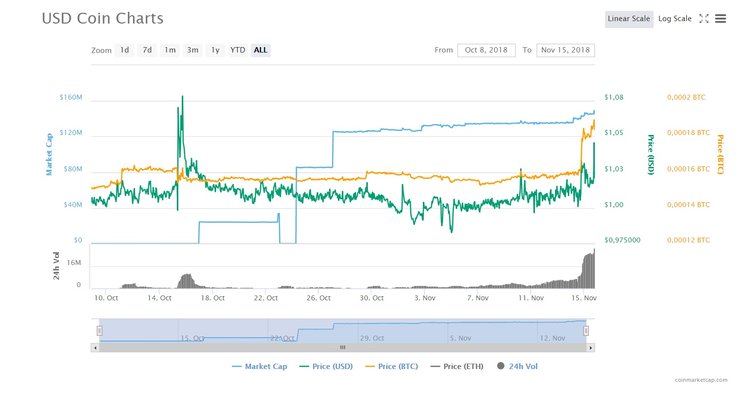Image resolution: width=750 pixels, height=398 pixels.
Task: Select the 1d zoom range
Action: (x=125, y=50)
